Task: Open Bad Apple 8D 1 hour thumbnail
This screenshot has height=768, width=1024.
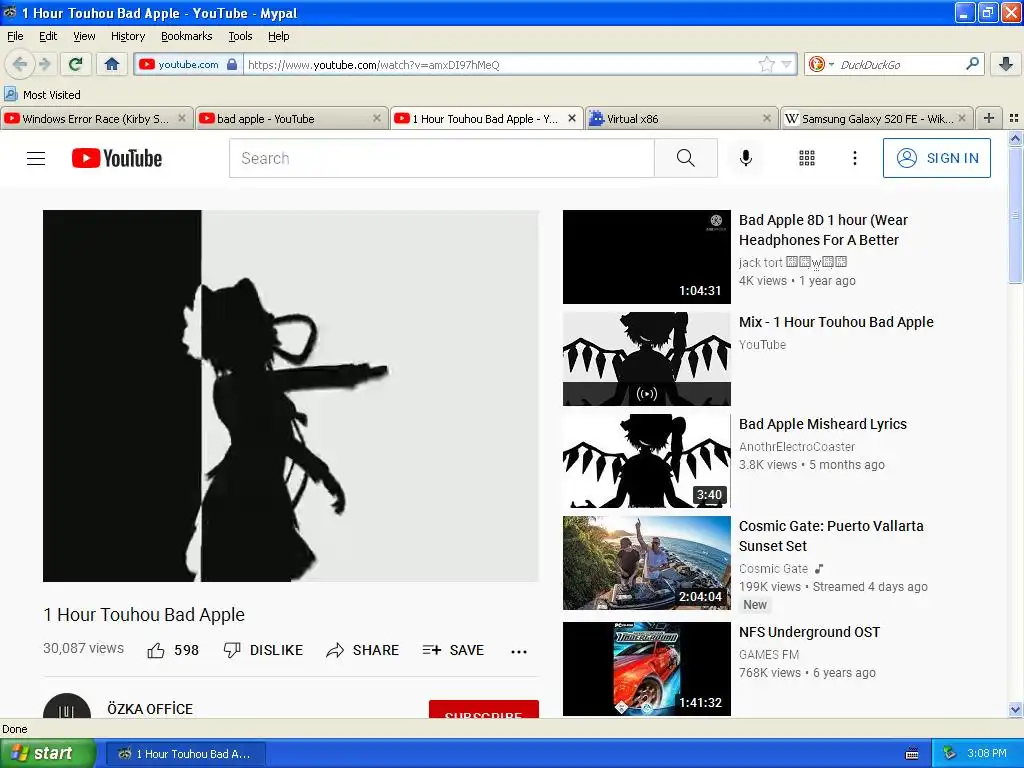Action: tap(647, 257)
